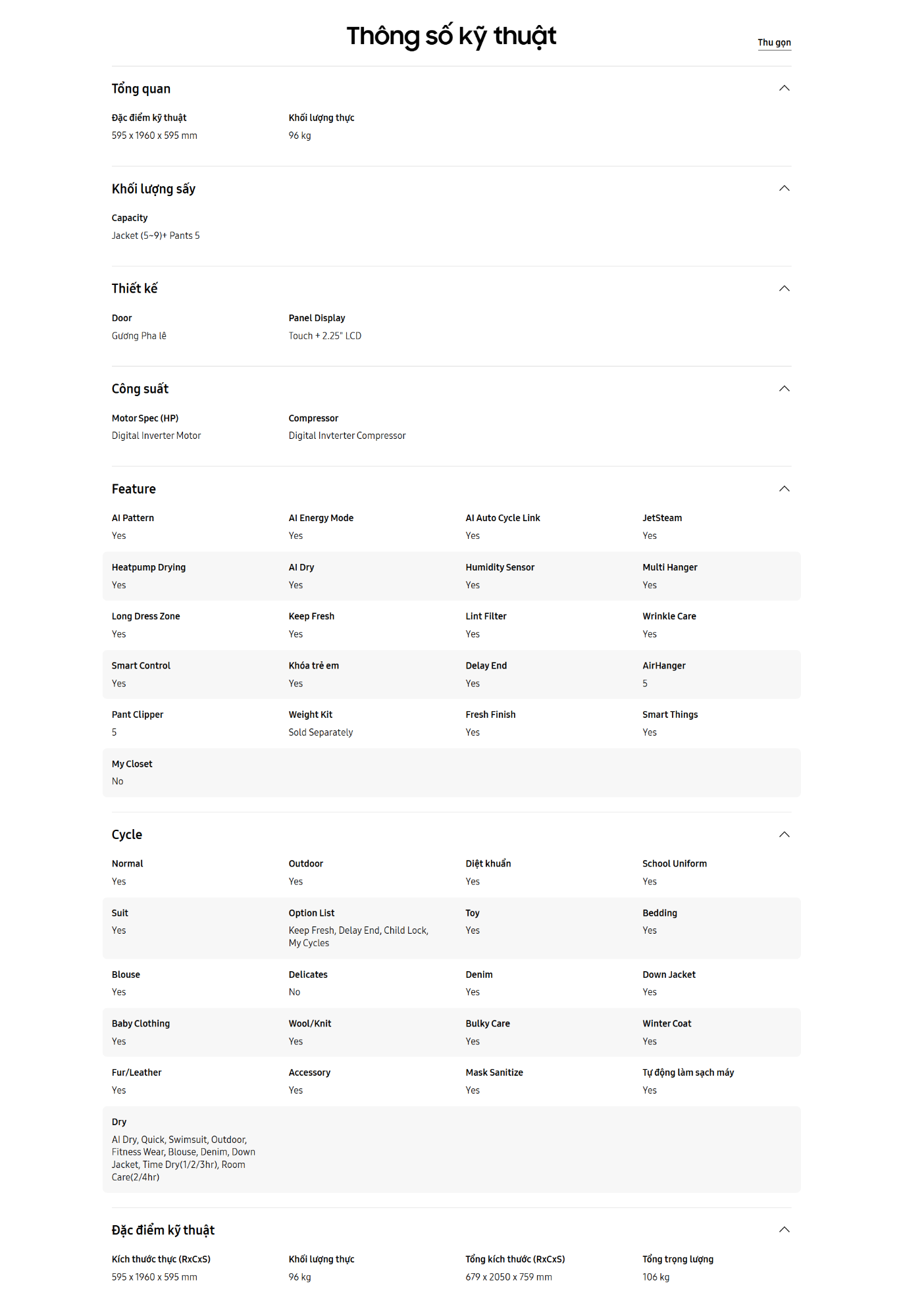Screen dimensions: 903x1316
Task: Click the Tổng quan section heading
Action: click(x=141, y=89)
